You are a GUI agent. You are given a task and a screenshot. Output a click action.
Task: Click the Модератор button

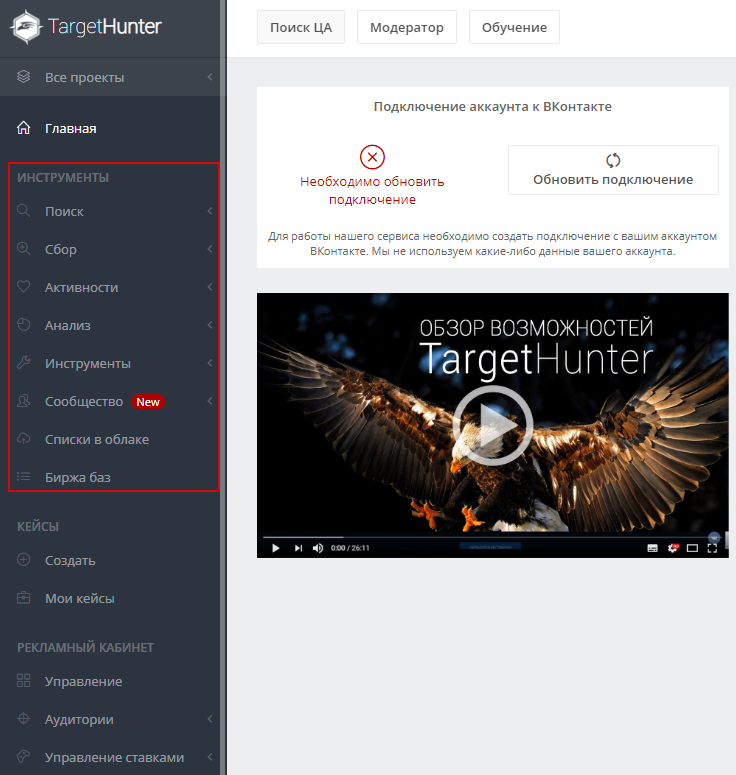[x=407, y=27]
